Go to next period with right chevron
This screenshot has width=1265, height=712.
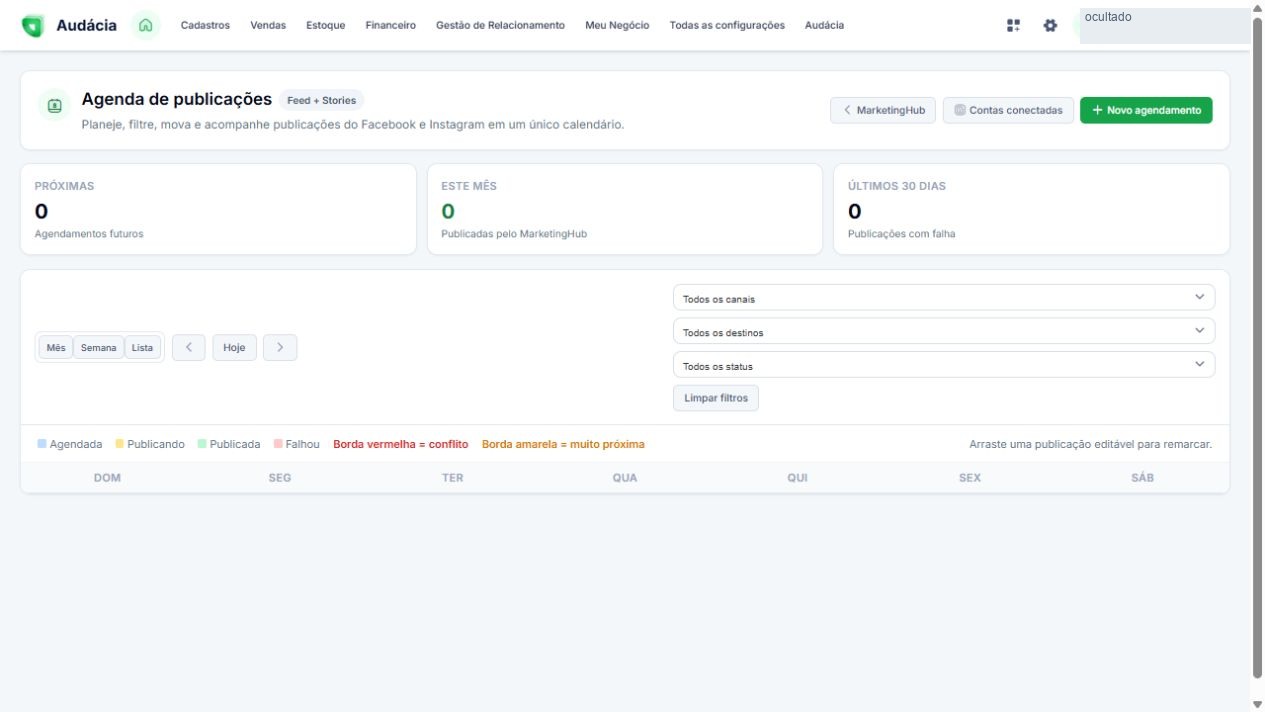click(x=280, y=347)
